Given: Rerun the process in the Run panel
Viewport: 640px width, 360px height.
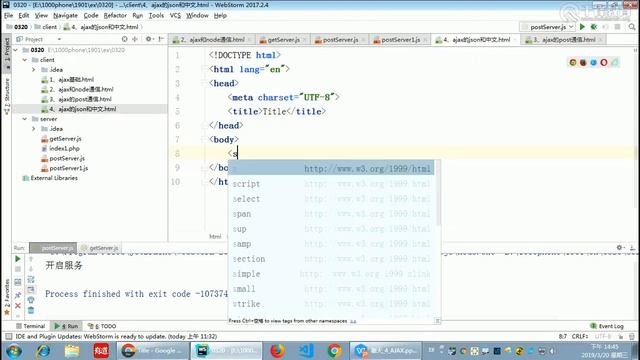Looking at the screenshot, I should click(x=18, y=259).
